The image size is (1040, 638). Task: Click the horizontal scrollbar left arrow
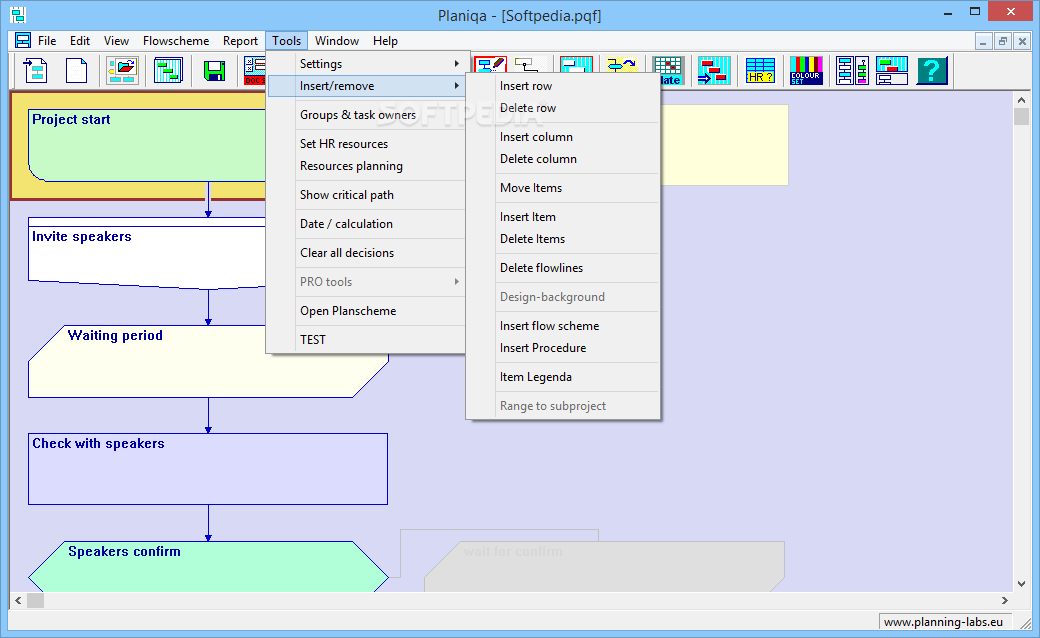[x=18, y=600]
